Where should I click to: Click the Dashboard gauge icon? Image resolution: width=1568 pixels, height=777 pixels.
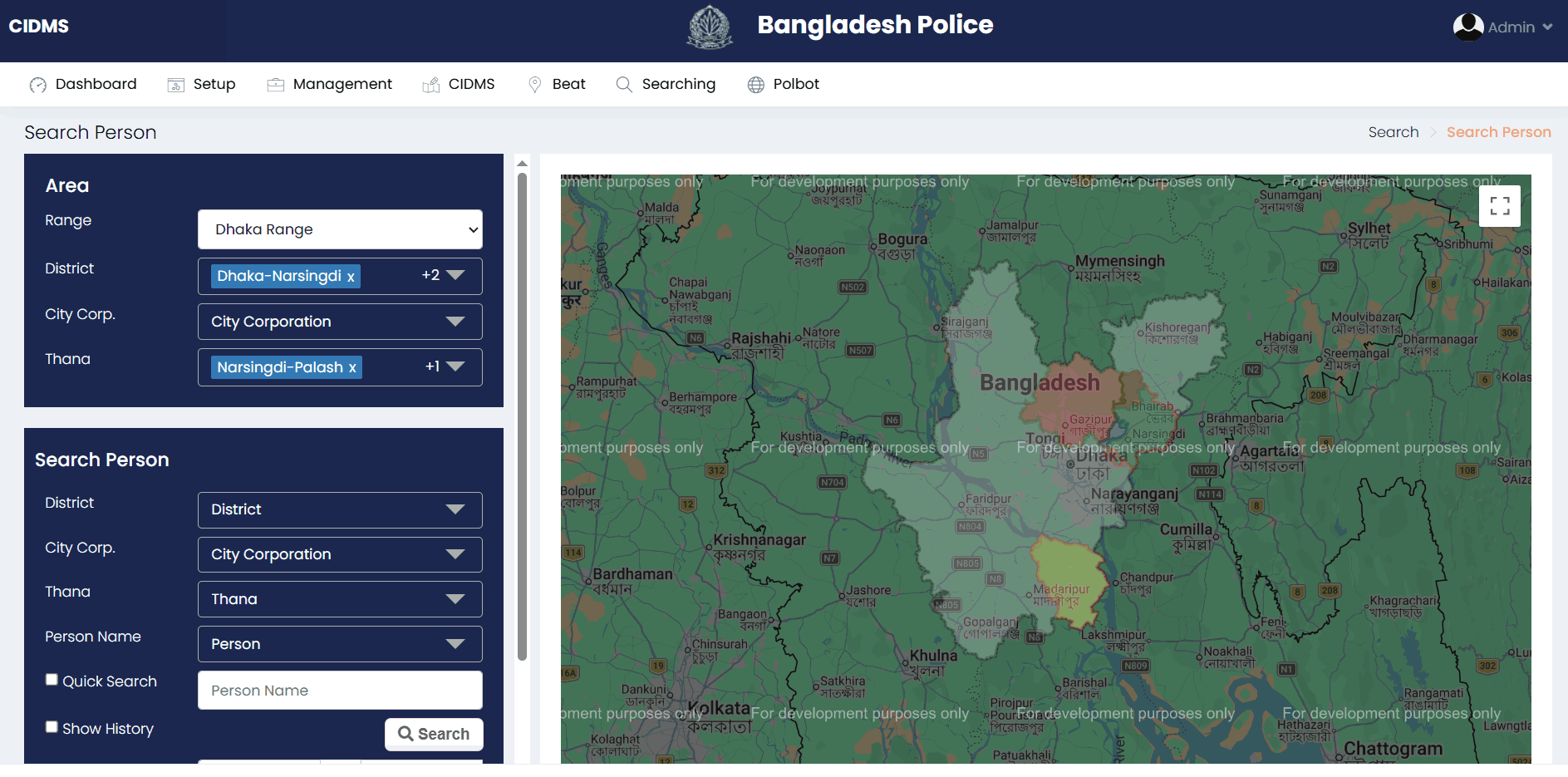coord(38,85)
